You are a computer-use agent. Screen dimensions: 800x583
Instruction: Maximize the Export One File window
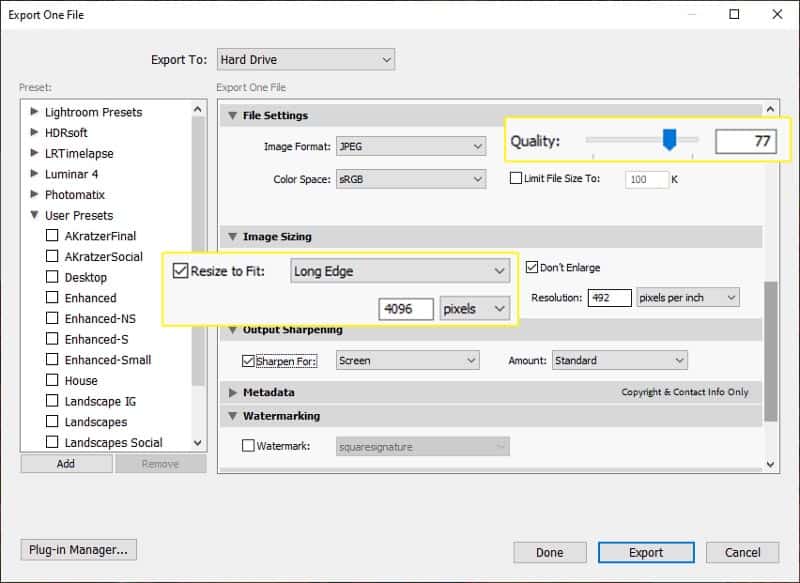pyautogui.click(x=734, y=14)
